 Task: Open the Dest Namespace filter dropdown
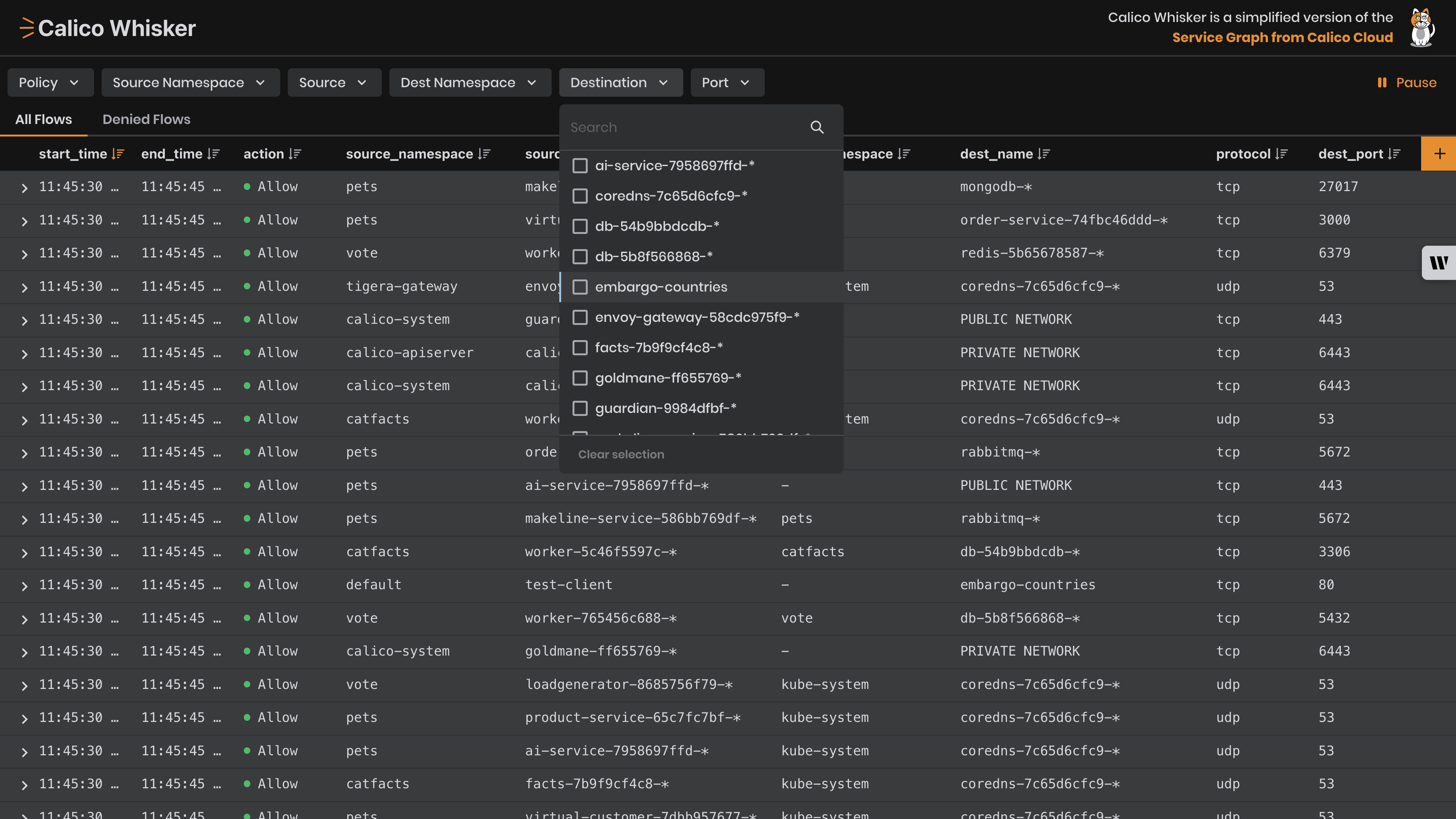click(x=470, y=83)
